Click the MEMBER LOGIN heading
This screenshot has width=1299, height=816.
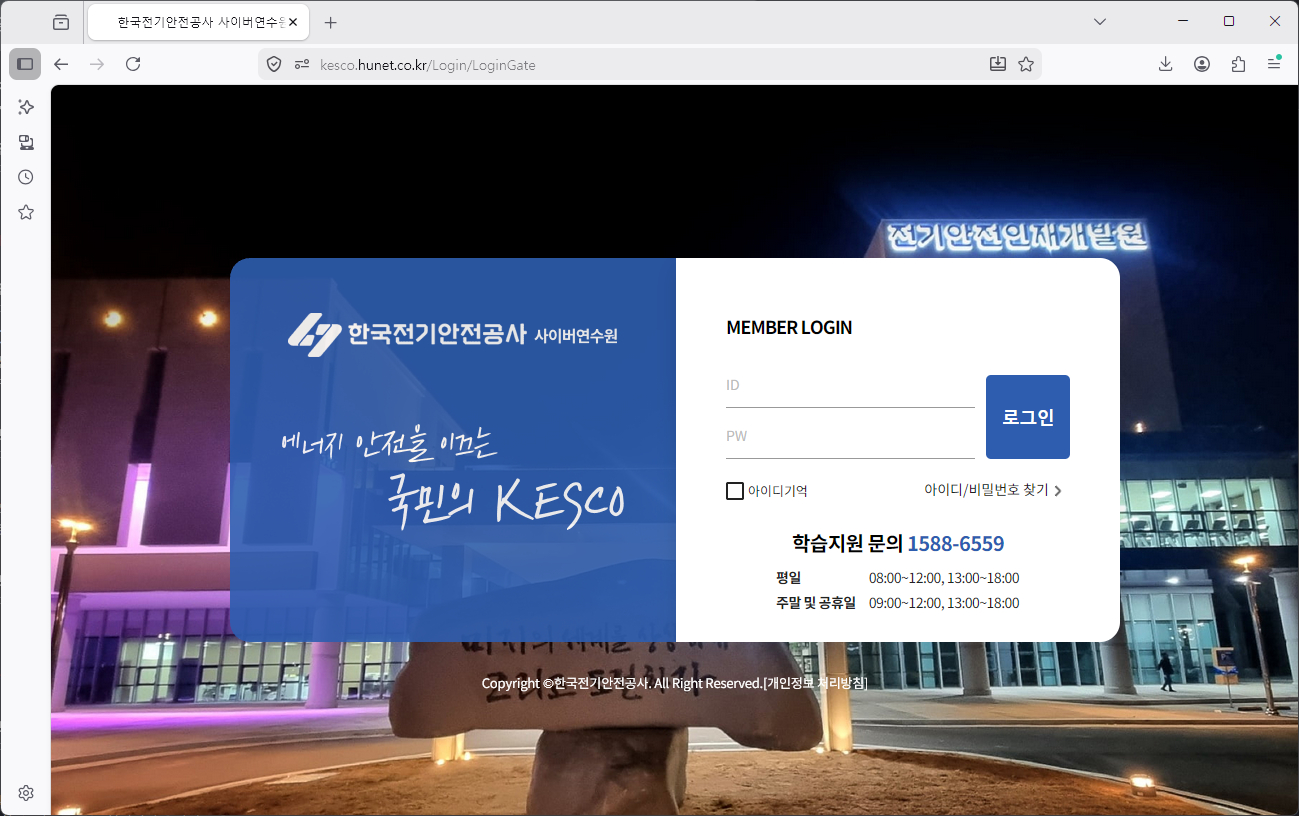(789, 328)
